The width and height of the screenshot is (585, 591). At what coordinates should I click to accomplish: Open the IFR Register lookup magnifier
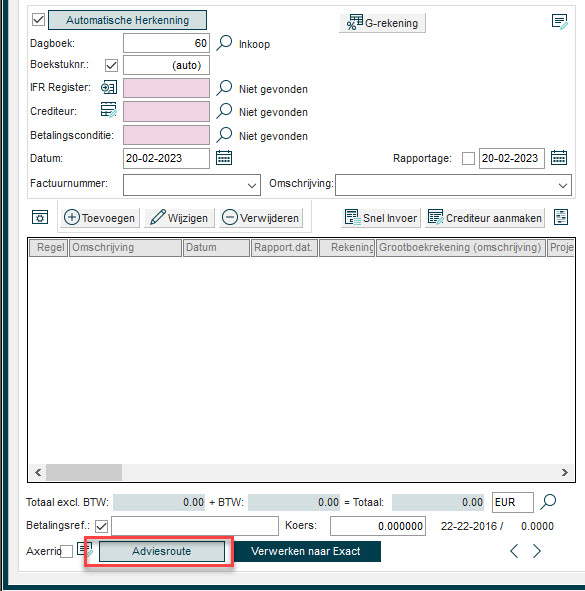point(224,88)
